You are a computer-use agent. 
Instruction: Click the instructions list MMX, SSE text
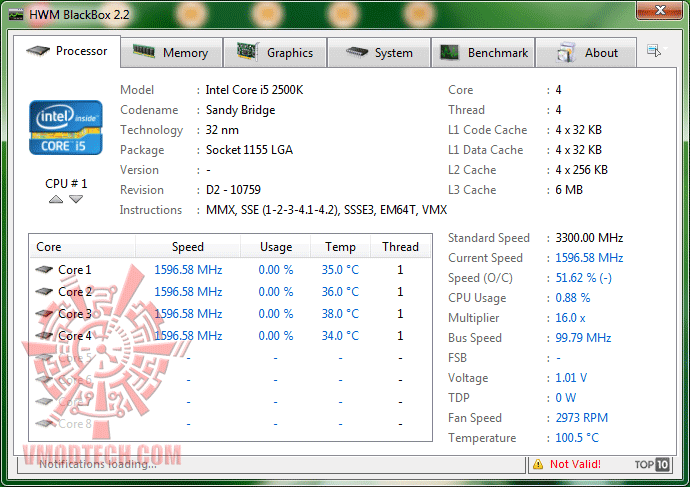coord(326,210)
